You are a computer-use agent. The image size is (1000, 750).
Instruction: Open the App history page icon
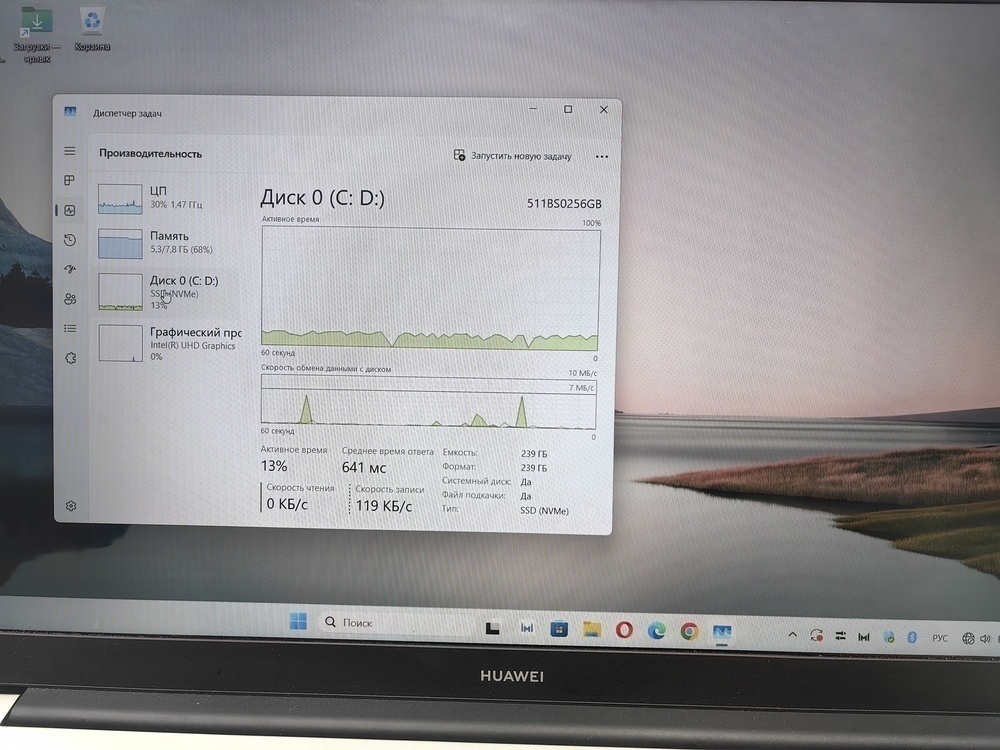[x=70, y=240]
